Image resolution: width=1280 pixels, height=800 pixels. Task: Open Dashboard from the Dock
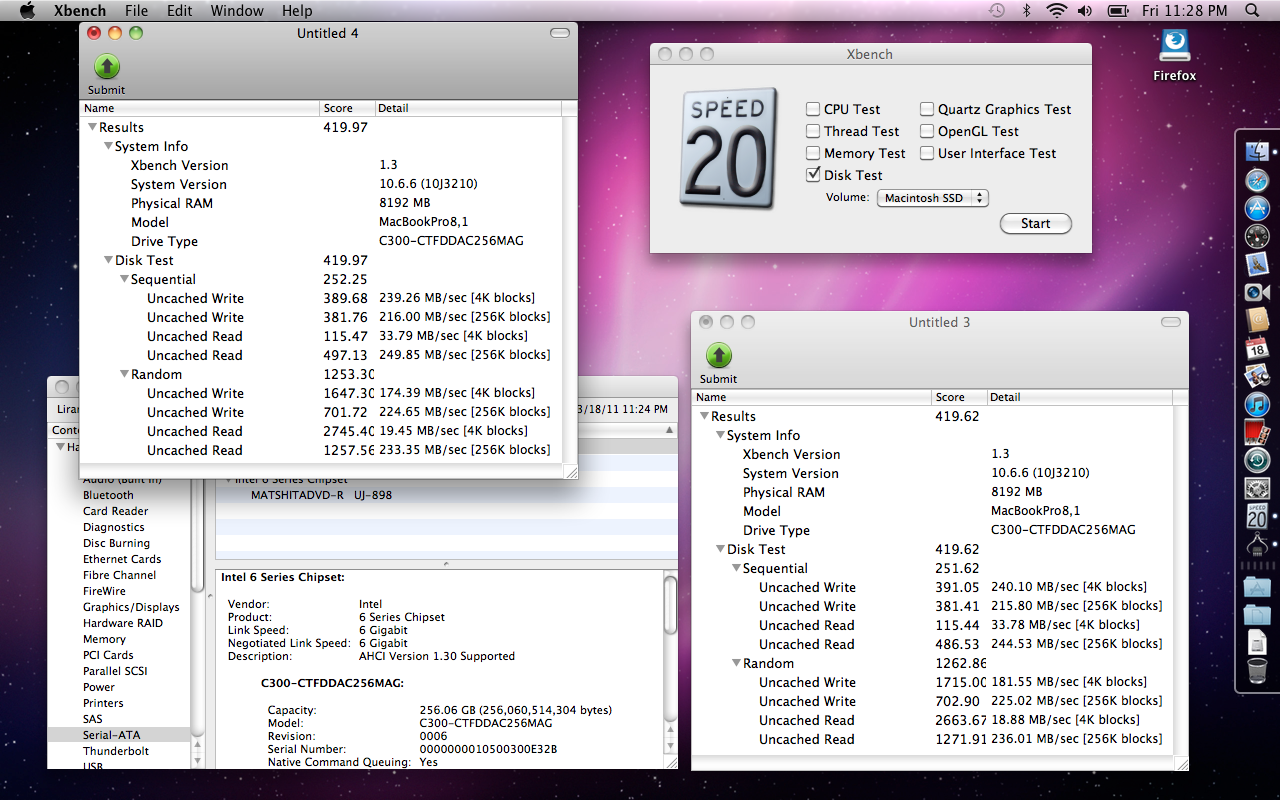[x=1257, y=236]
